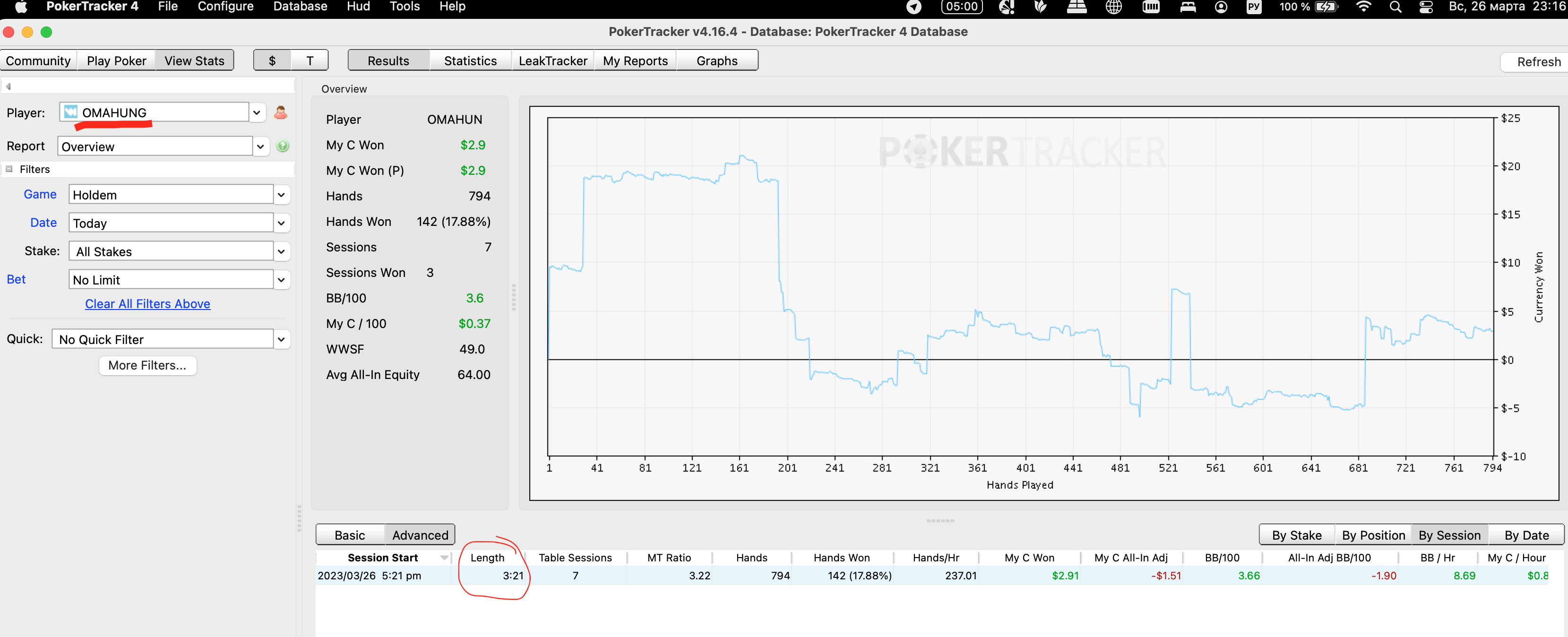Open Control Center icon in menu bar

1426,7
